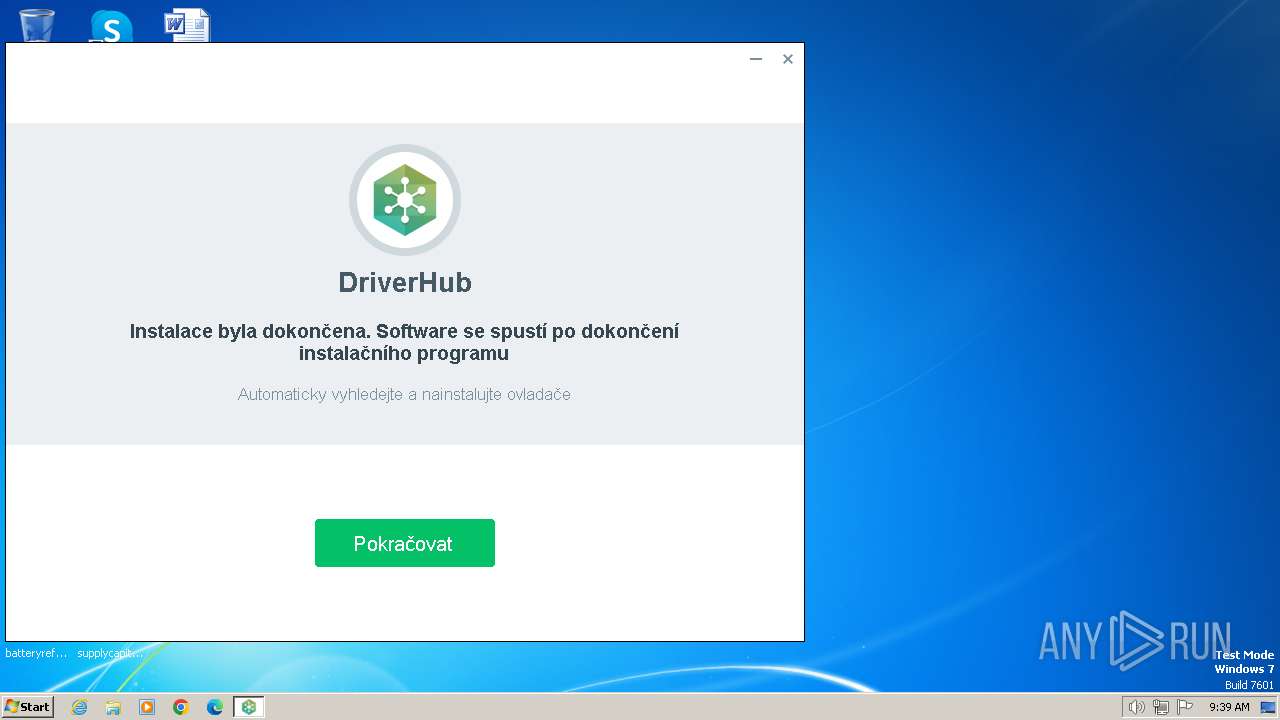Open Windows Explorer folder icon in taskbar
This screenshot has height=720, width=1280.
[x=113, y=707]
